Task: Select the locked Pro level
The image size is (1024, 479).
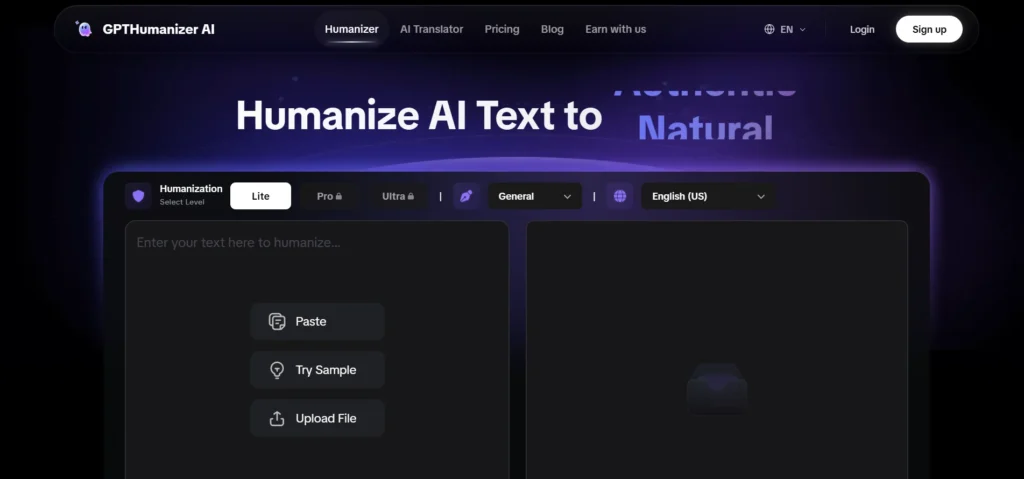Action: click(329, 196)
